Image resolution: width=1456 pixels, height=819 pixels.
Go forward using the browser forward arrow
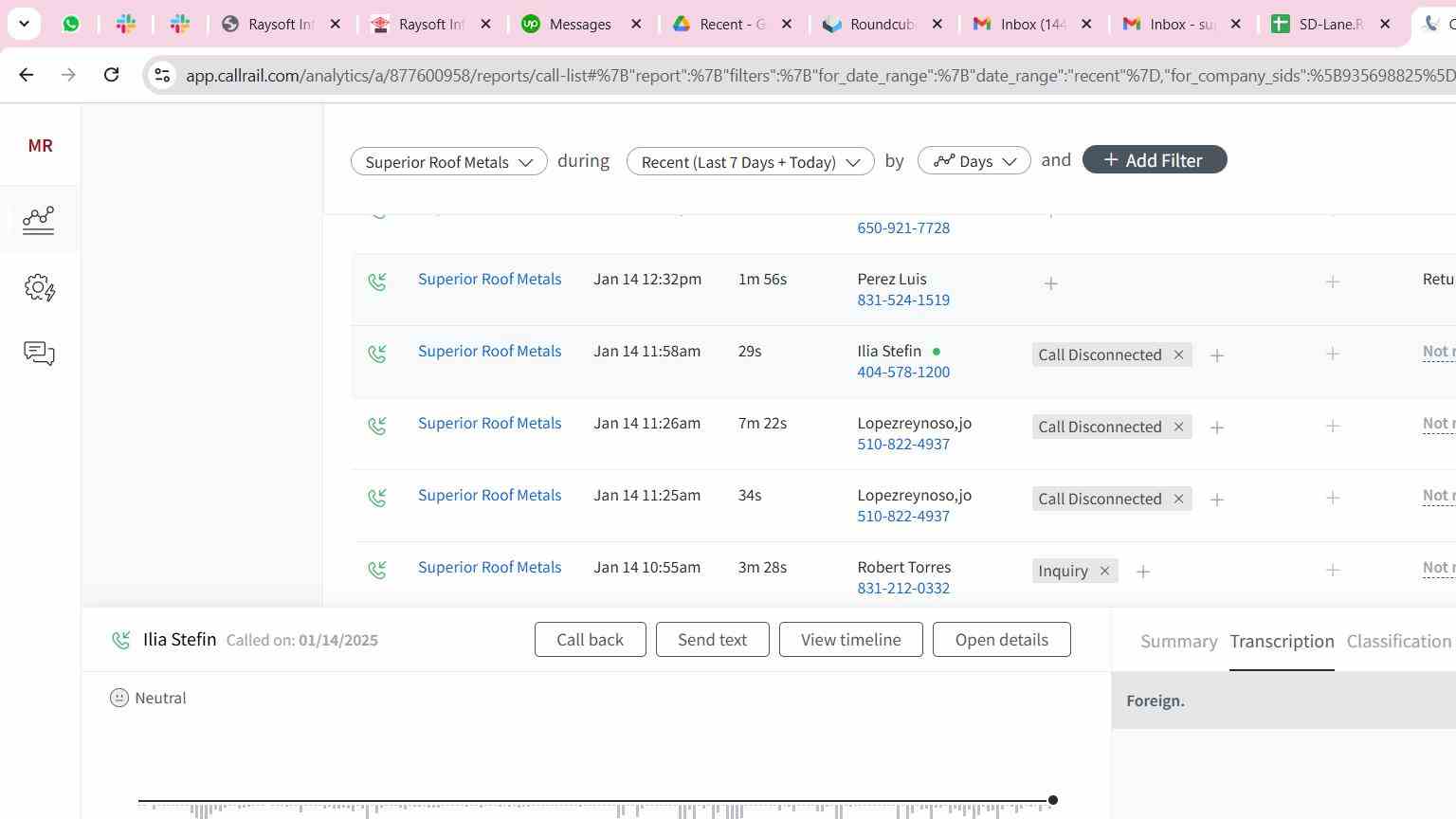pos(68,75)
